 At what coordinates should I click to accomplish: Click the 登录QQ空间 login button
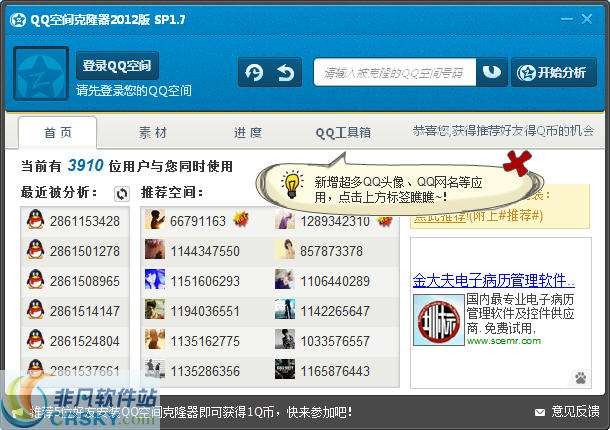tap(117, 66)
